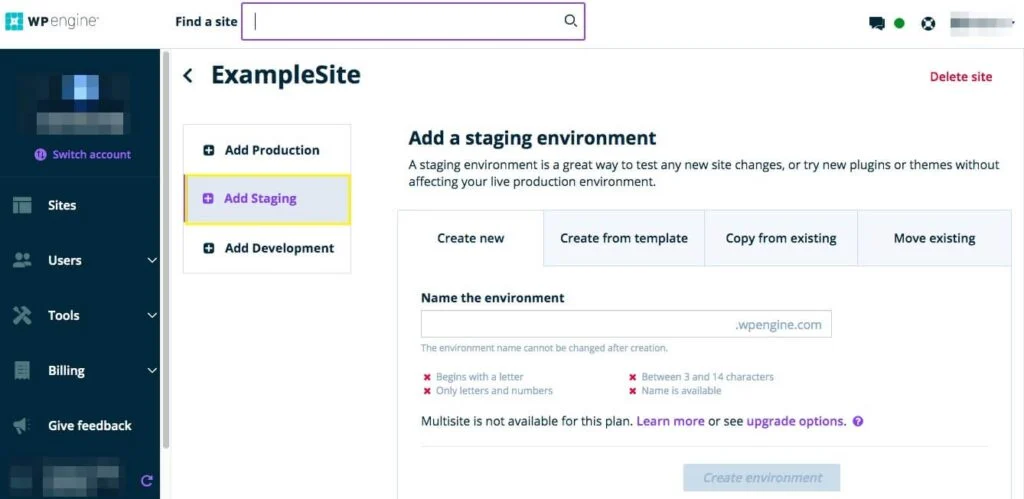Viewport: 1024px width, 499px height.
Task: Select Add Development option
Action: (x=267, y=248)
